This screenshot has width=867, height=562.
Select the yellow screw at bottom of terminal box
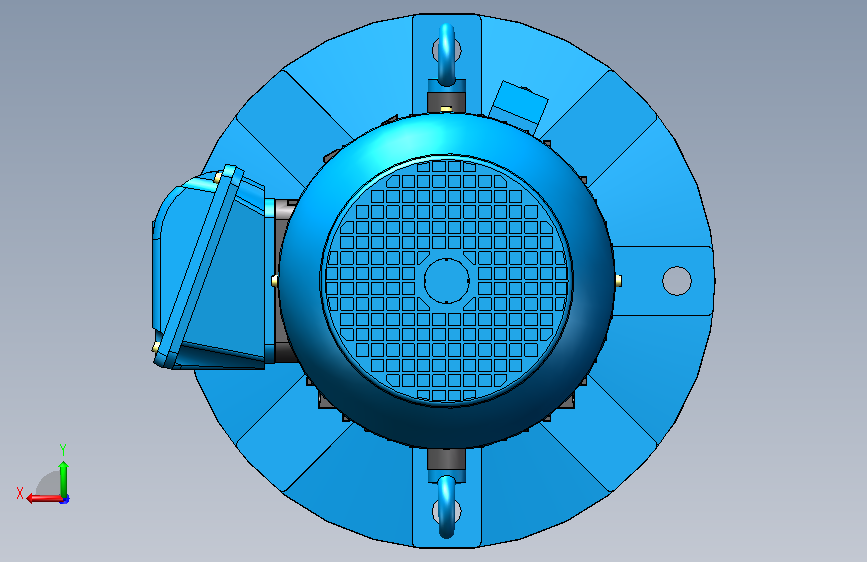pyautogui.click(x=156, y=347)
